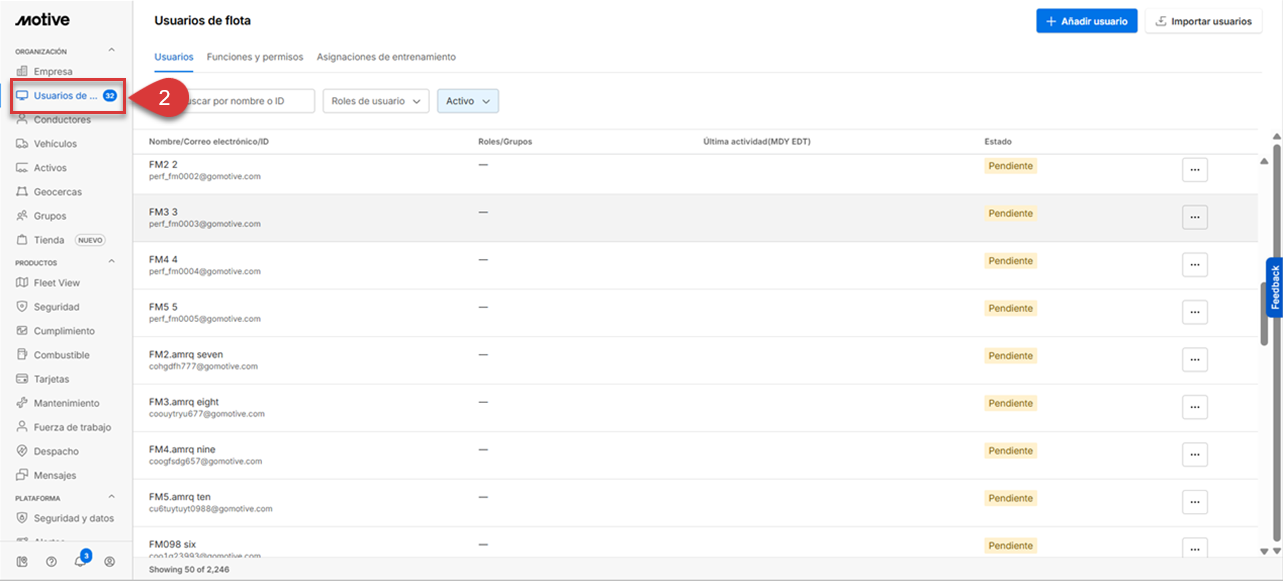Image resolution: width=1284 pixels, height=581 pixels.
Task: Click the Motive logo
Action: coord(42,19)
